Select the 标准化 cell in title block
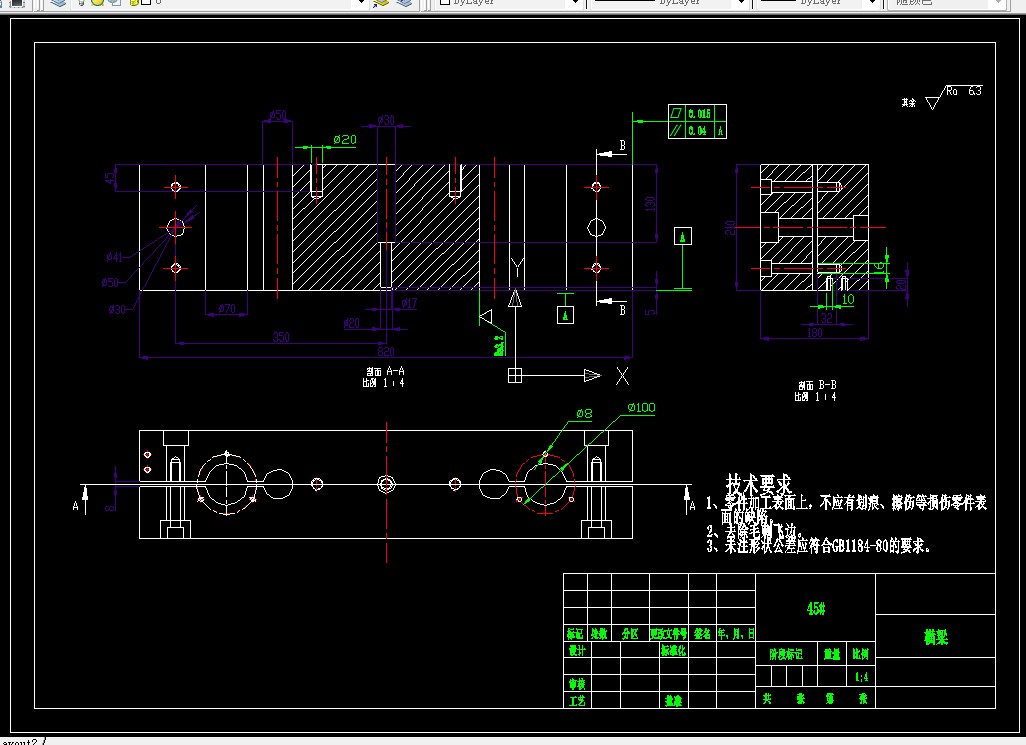Viewport: 1026px width, 745px height. click(673, 651)
